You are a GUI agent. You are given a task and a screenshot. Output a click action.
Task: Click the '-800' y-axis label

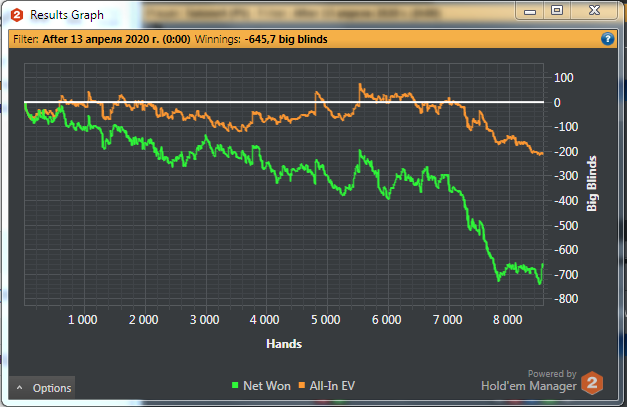(x=566, y=299)
